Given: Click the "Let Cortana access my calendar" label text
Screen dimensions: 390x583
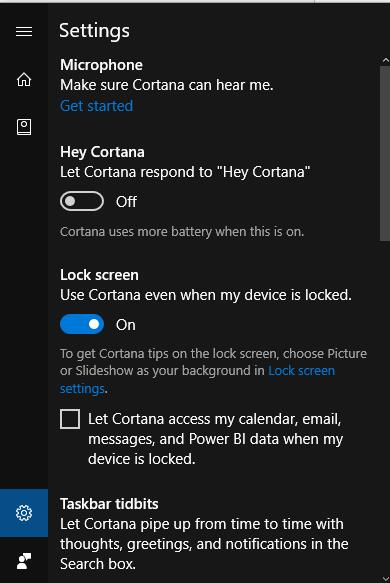Looking at the screenshot, I should click(x=215, y=439).
